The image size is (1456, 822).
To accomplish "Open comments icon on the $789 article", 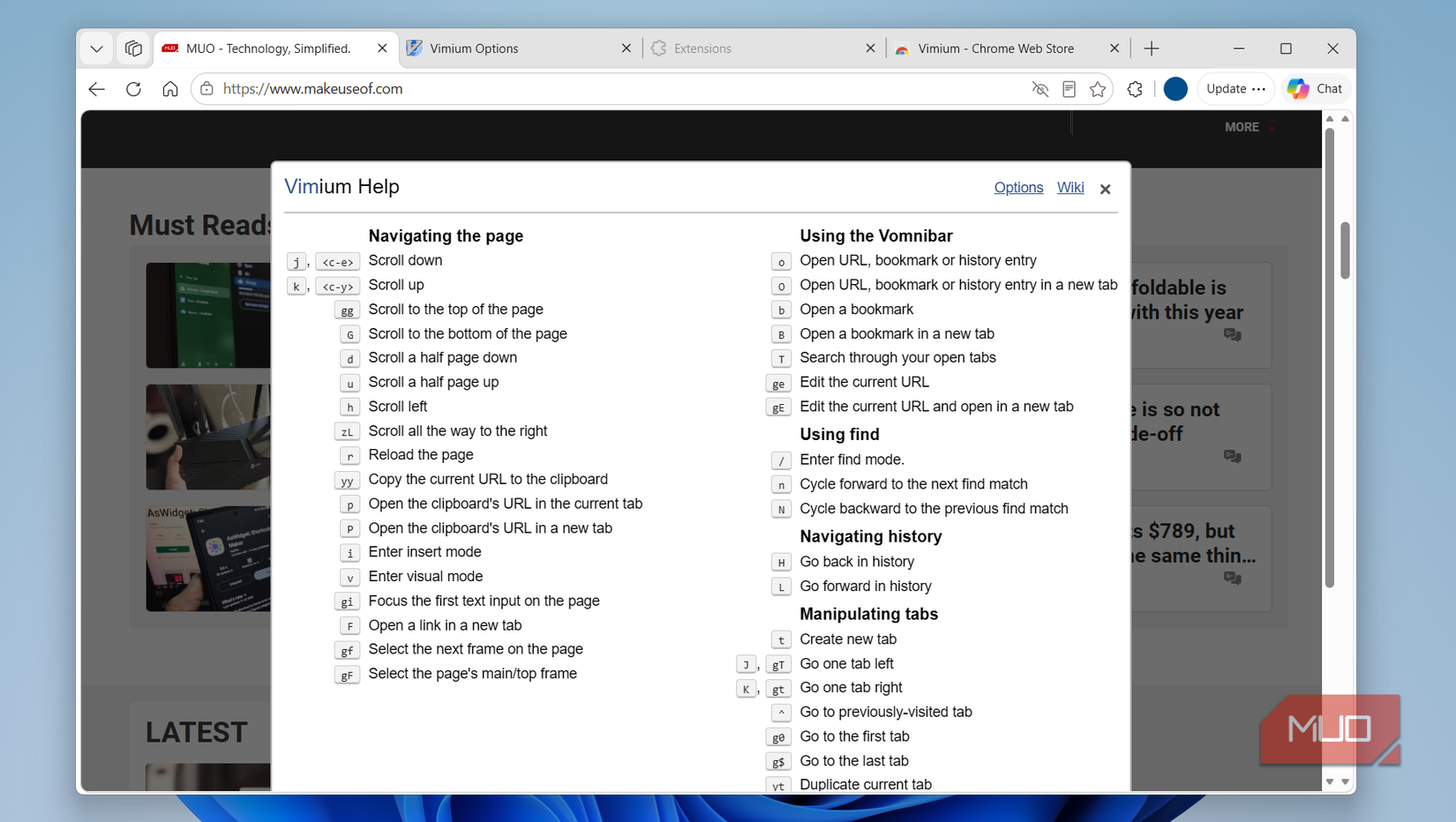I will click(x=1233, y=579).
